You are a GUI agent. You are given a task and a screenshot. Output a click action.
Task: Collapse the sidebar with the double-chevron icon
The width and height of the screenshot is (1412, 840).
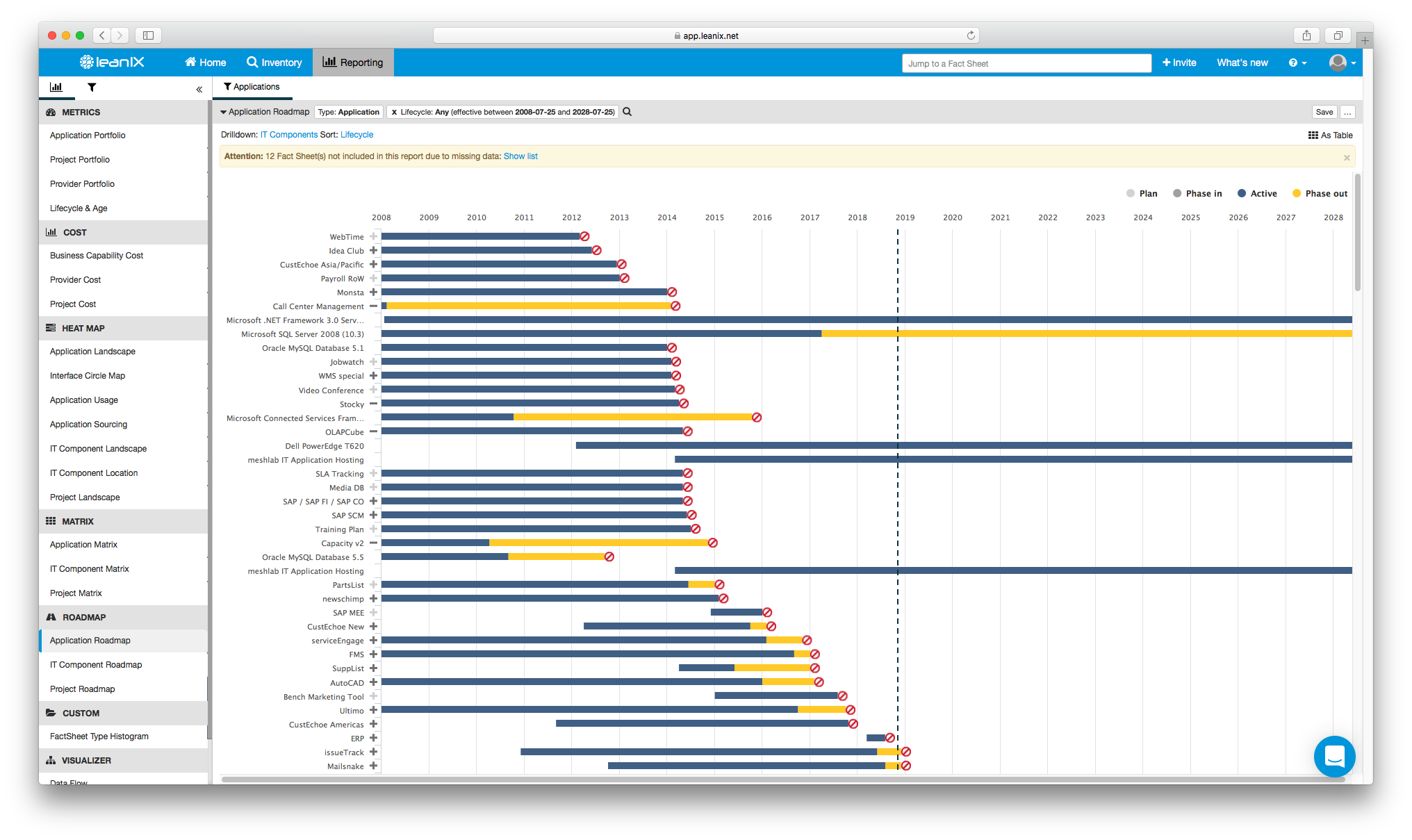(x=199, y=89)
